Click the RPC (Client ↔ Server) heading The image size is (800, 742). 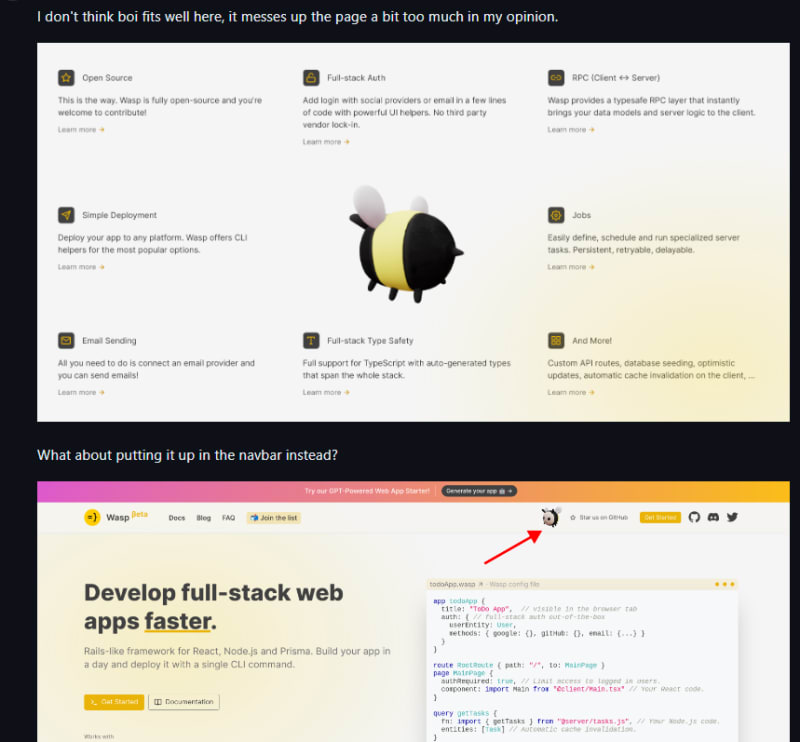pos(616,78)
